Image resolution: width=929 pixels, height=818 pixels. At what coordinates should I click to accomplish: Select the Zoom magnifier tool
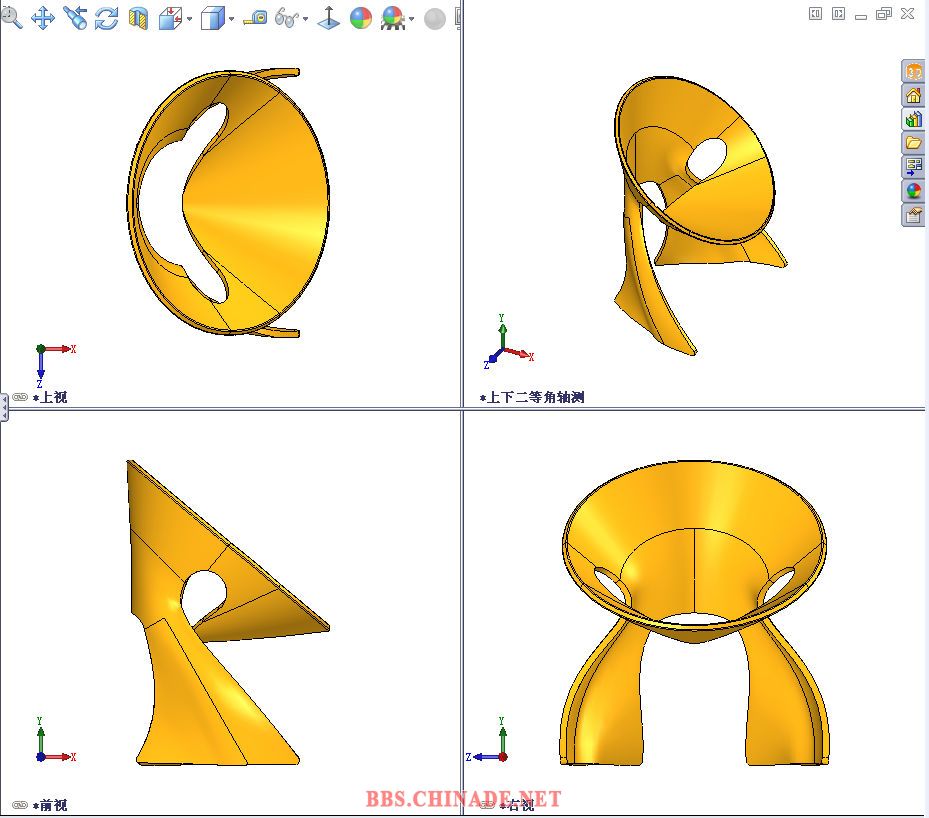click(11, 17)
